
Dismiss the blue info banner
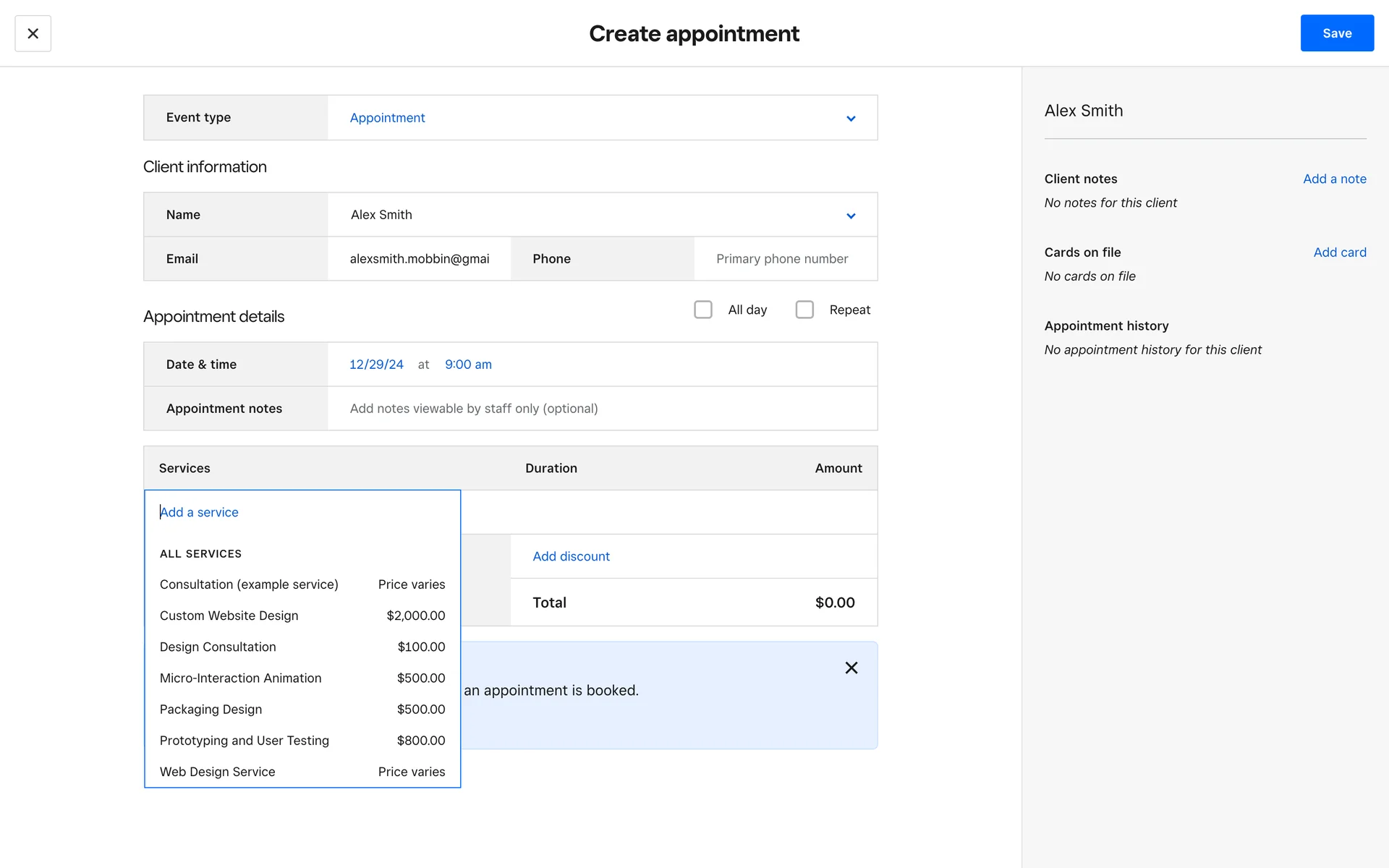[851, 668]
